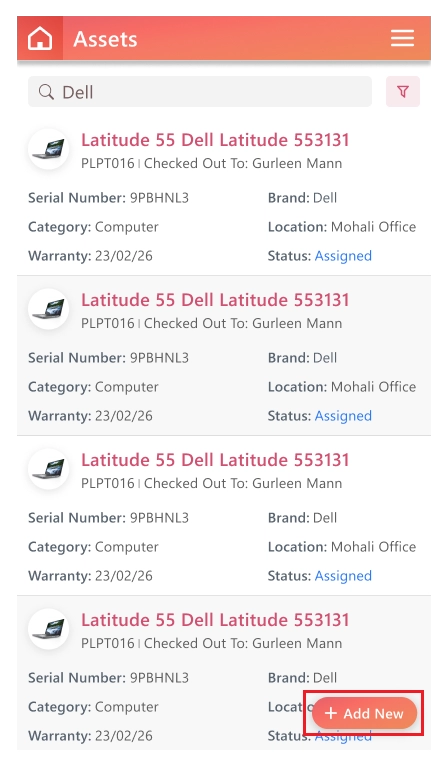This screenshot has height=771, width=448.
Task: Click the third asset's laptop thumbnail
Action: [x=48, y=469]
